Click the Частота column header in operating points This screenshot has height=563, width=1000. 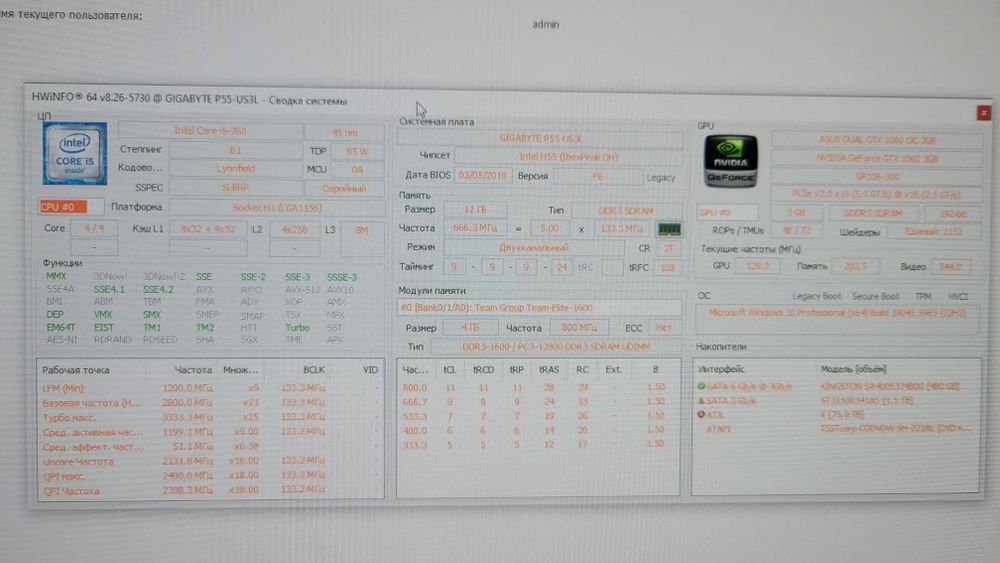193,370
